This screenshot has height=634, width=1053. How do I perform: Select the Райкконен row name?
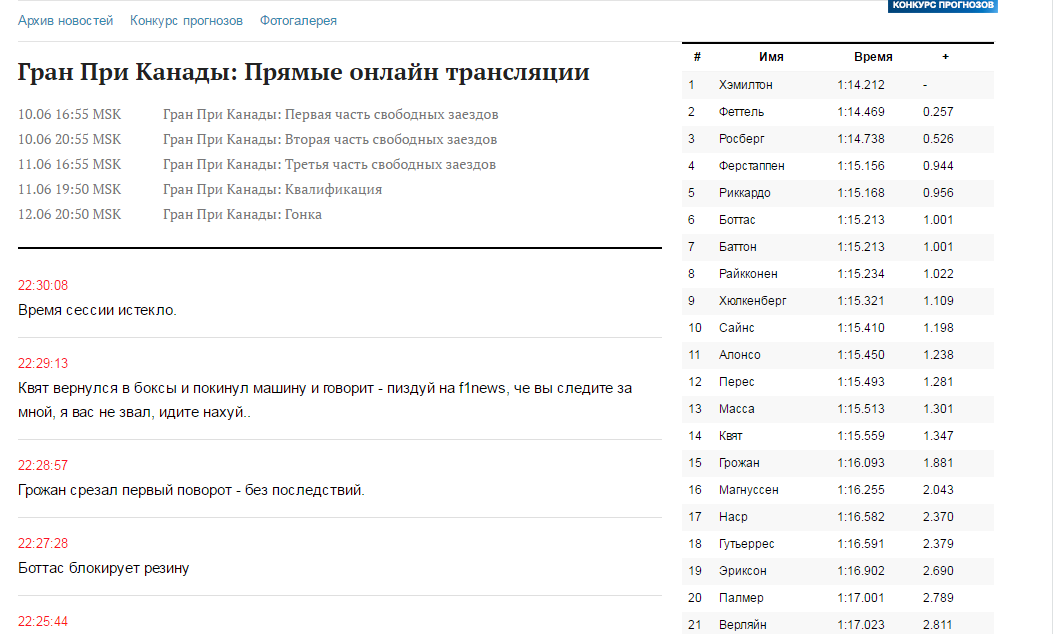click(748, 274)
